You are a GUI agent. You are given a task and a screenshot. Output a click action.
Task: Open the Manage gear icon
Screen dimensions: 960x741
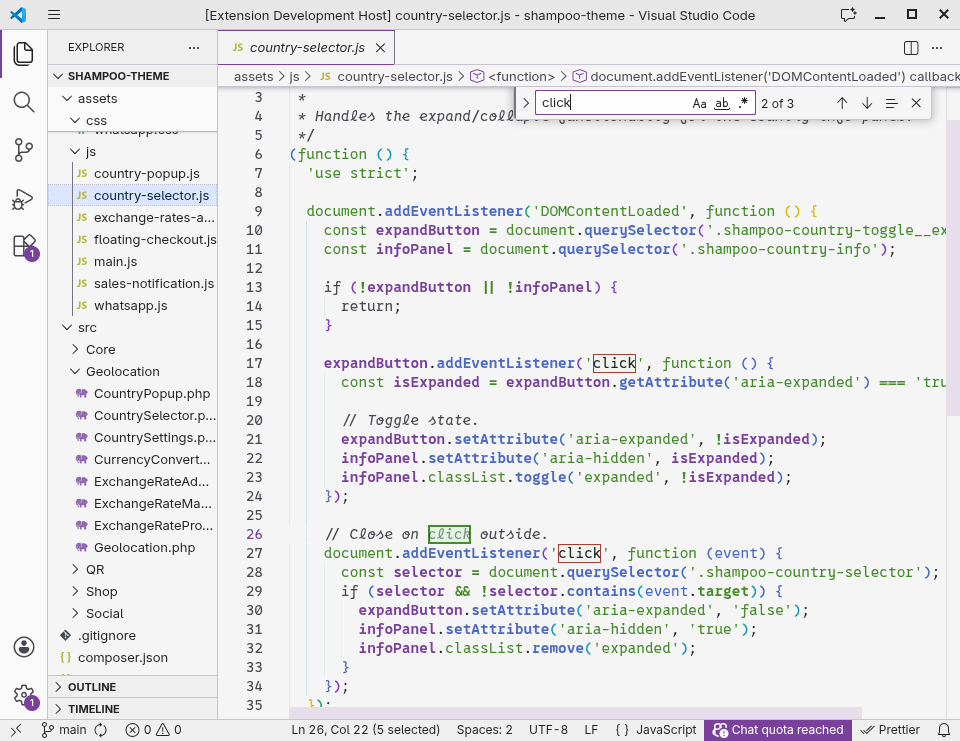coord(24,696)
